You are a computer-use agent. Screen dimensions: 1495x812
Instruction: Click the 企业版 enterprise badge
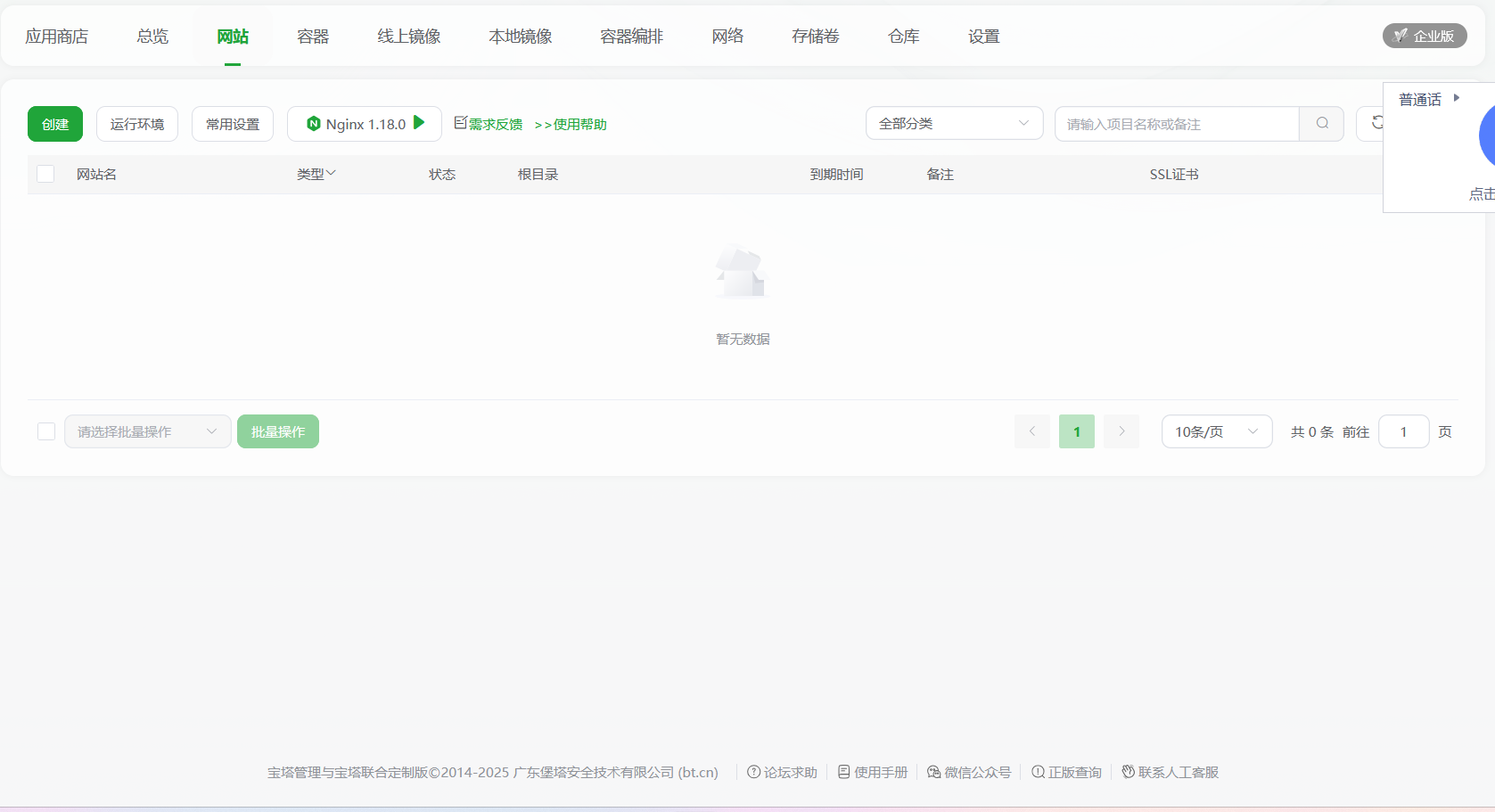coord(1424,36)
